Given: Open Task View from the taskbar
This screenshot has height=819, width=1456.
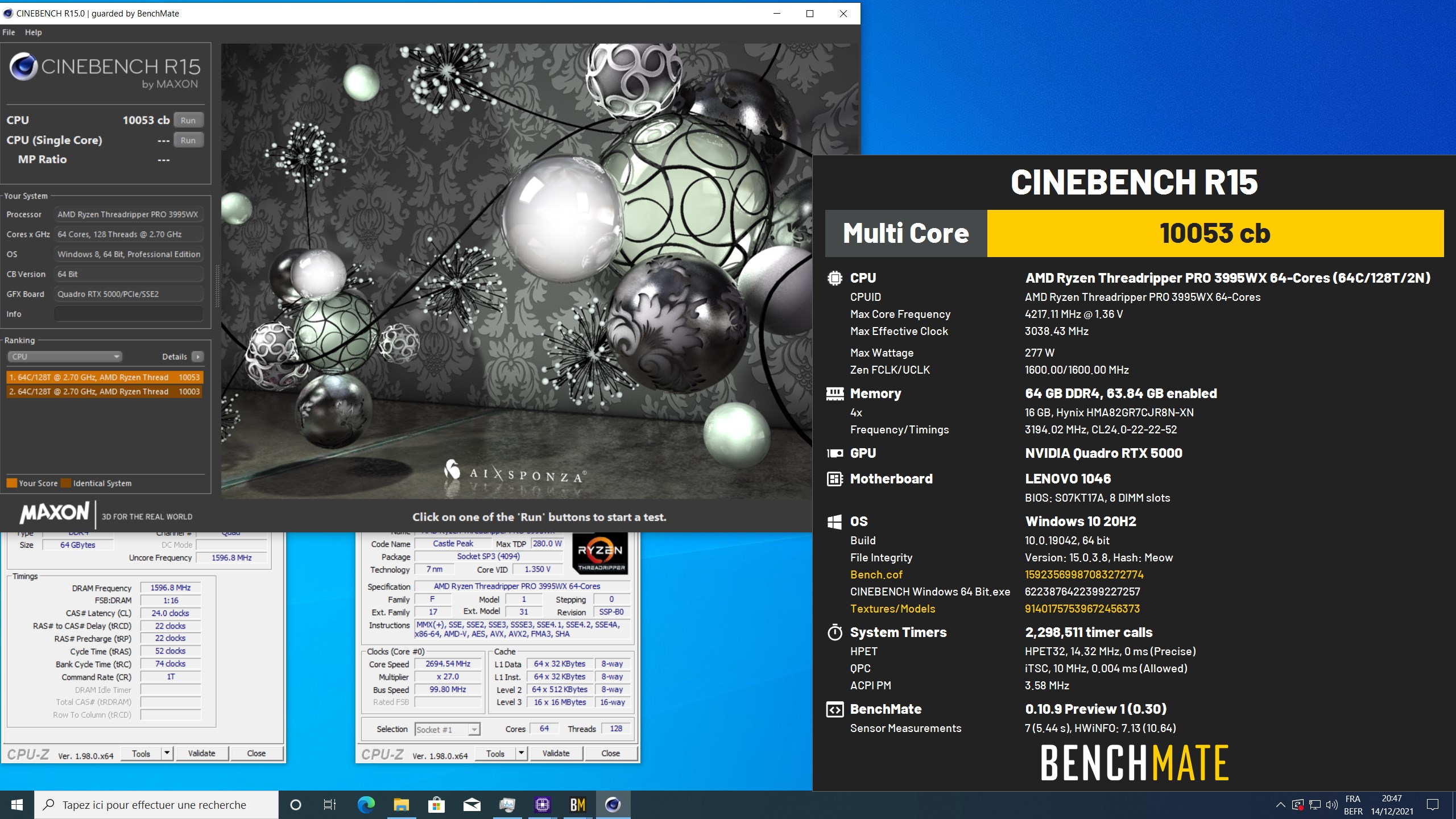Looking at the screenshot, I should 329,805.
